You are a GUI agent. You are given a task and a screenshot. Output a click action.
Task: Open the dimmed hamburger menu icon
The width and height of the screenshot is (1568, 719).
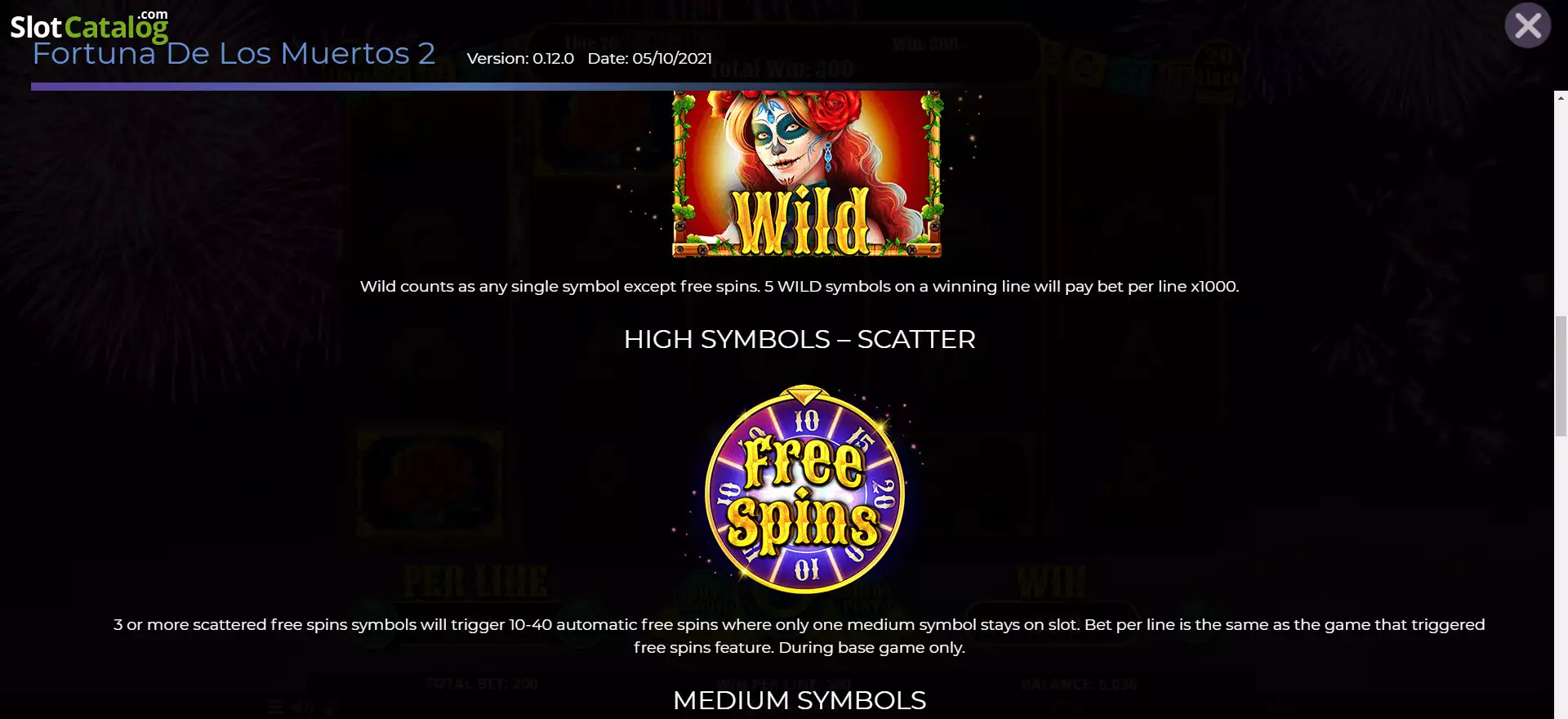[x=275, y=708]
